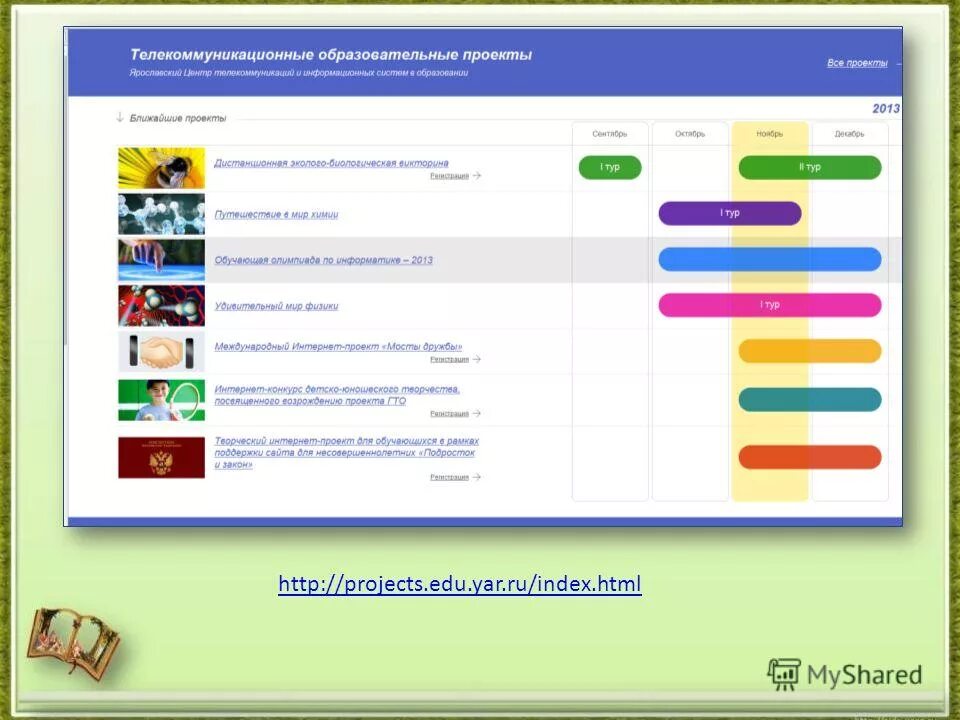Click Регистрация under 'Подросток и закон'
Viewport: 960px width, 720px height.
tap(449, 477)
